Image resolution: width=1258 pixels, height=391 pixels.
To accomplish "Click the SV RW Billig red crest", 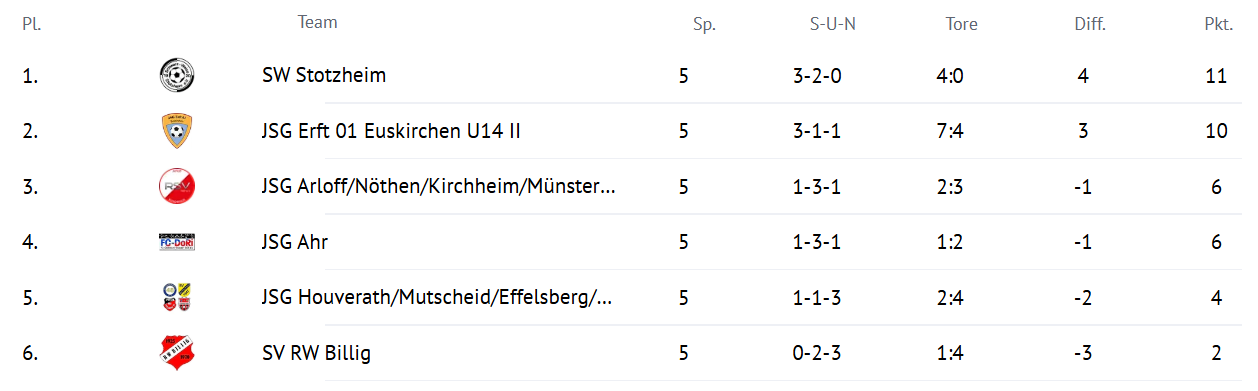I will pos(177,353).
